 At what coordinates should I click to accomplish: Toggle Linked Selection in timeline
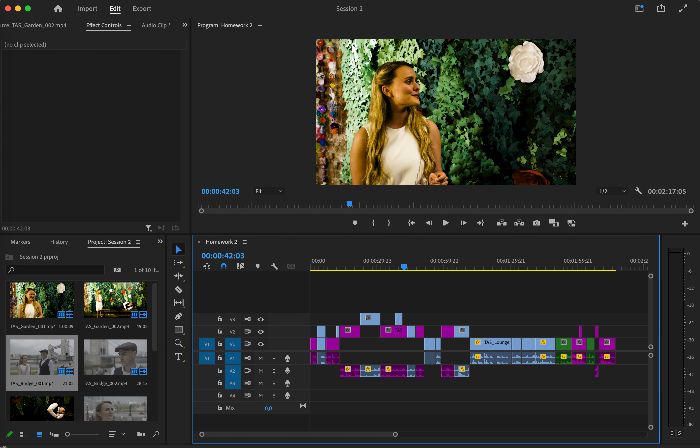point(240,266)
